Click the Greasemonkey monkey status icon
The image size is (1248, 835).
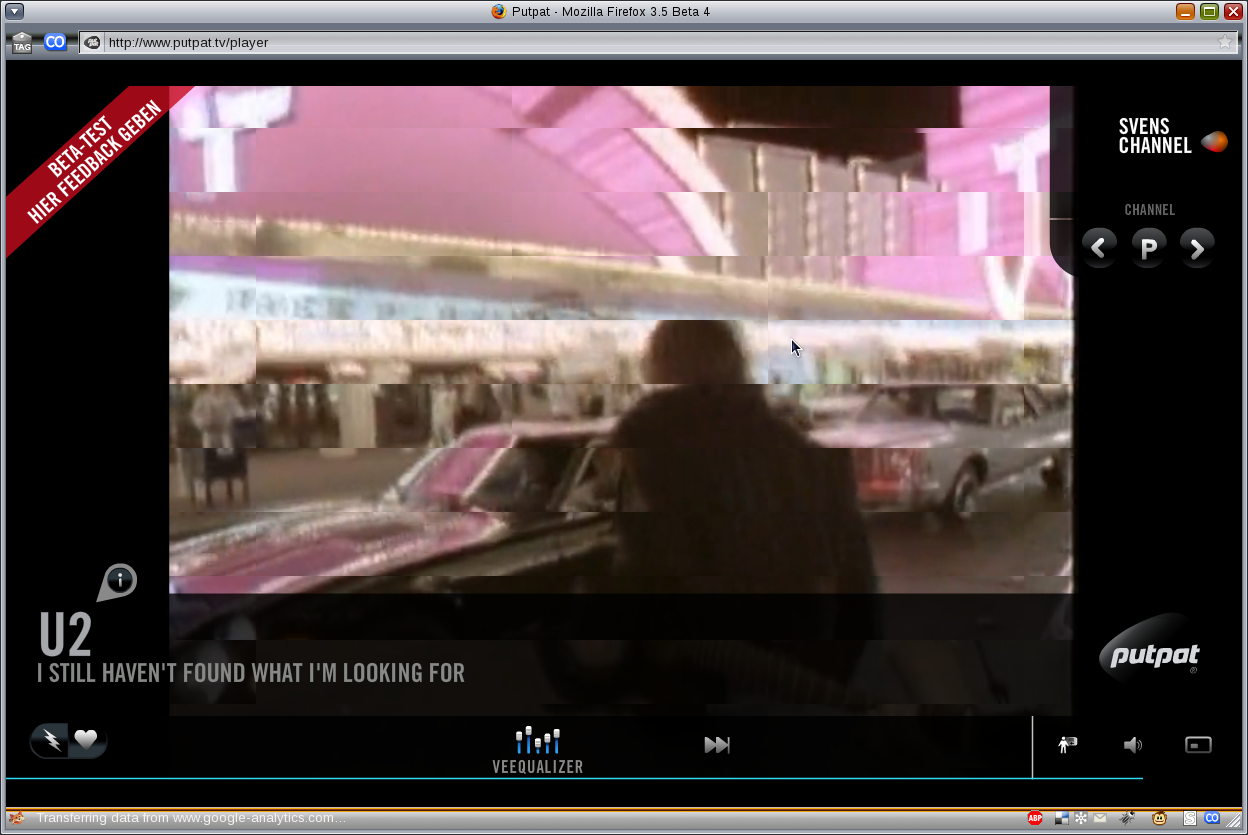(1160, 818)
